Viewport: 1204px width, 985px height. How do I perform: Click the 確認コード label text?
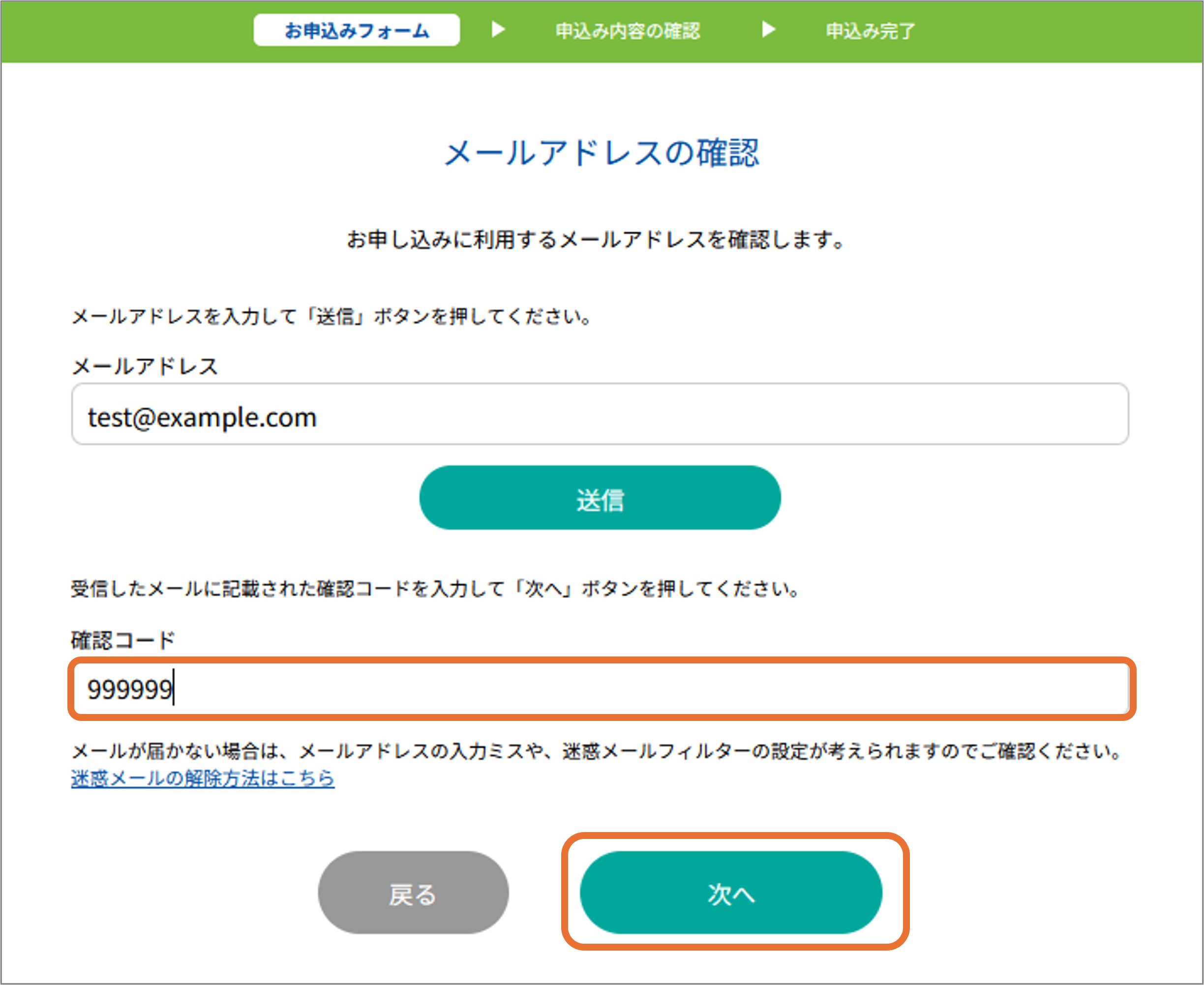[123, 640]
